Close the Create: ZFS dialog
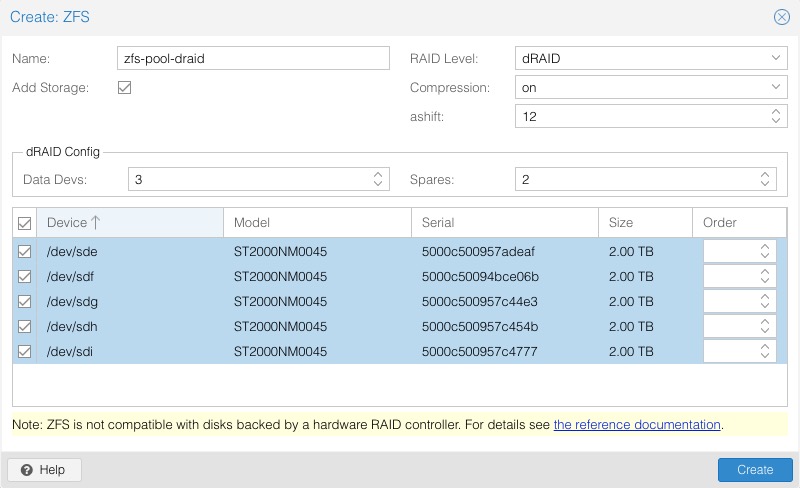Image resolution: width=800 pixels, height=488 pixels. (781, 17)
